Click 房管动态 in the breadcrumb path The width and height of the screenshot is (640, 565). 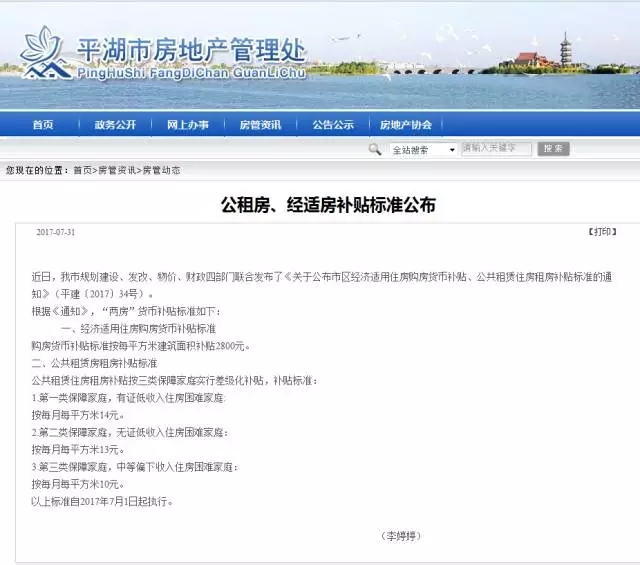pos(161,171)
